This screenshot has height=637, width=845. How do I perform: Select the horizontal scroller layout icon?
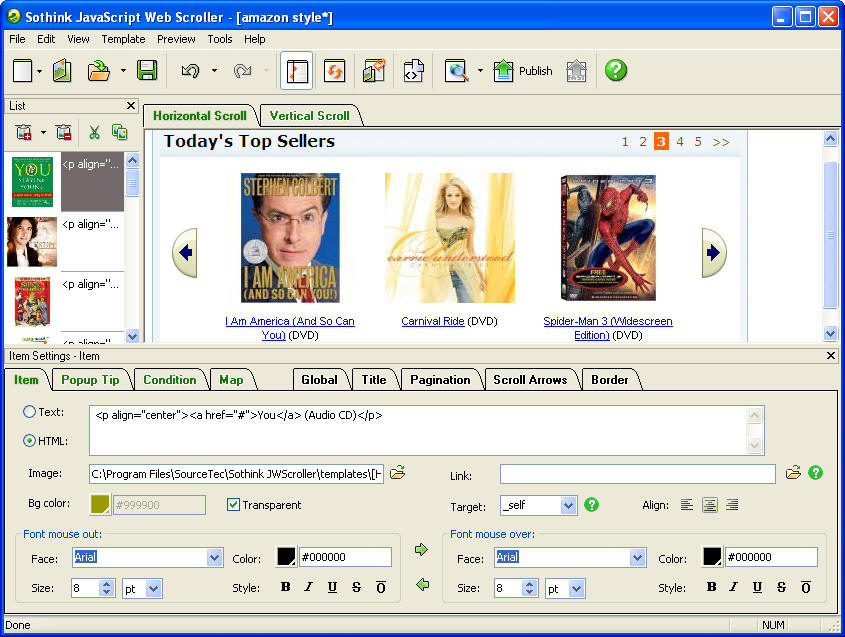pyautogui.click(x=296, y=71)
